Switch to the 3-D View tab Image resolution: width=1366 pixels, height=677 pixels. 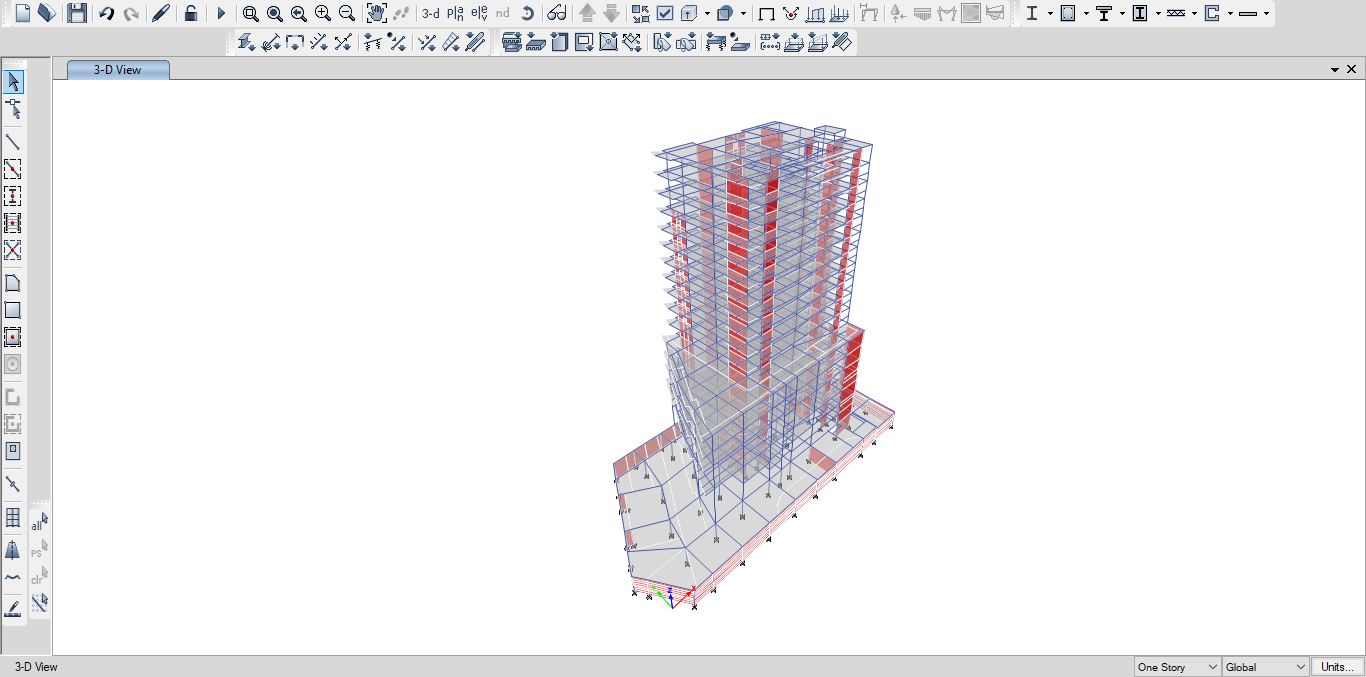click(118, 70)
